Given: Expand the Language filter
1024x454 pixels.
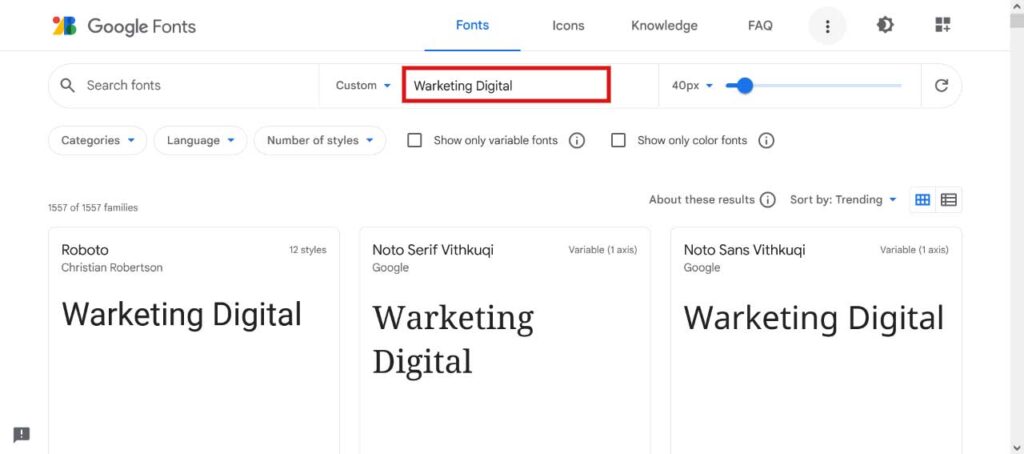Looking at the screenshot, I should 200,140.
